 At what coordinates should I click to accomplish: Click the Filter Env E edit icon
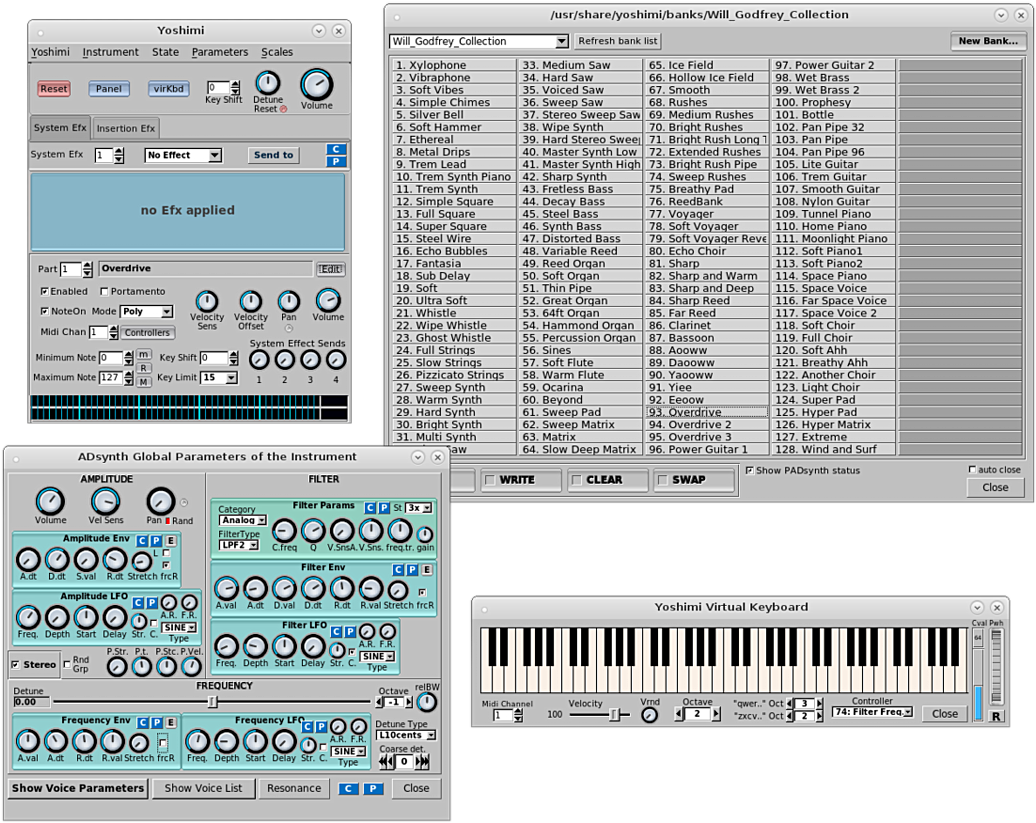click(x=426, y=569)
